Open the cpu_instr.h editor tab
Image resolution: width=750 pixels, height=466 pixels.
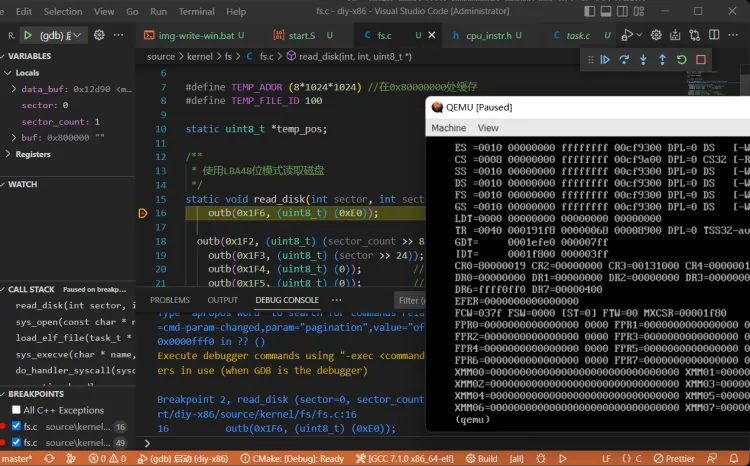tap(488, 36)
